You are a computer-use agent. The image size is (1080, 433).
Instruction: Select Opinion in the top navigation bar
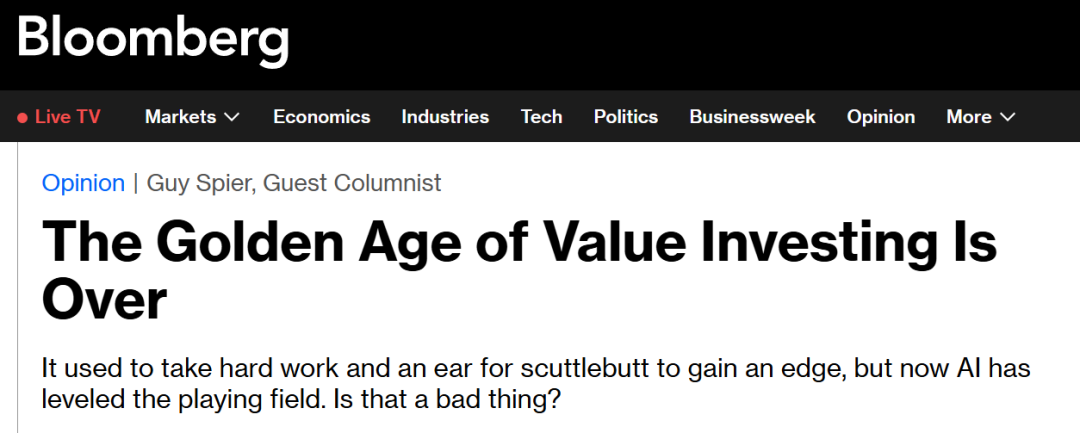click(880, 117)
